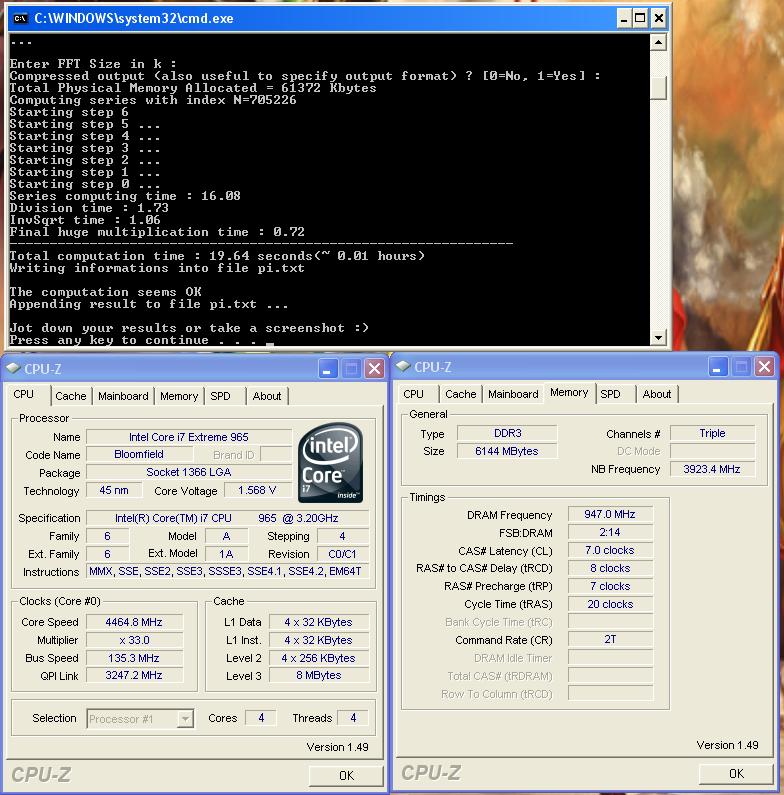Close the right CPU-Z Memory window
784x795 pixels.
click(x=765, y=367)
